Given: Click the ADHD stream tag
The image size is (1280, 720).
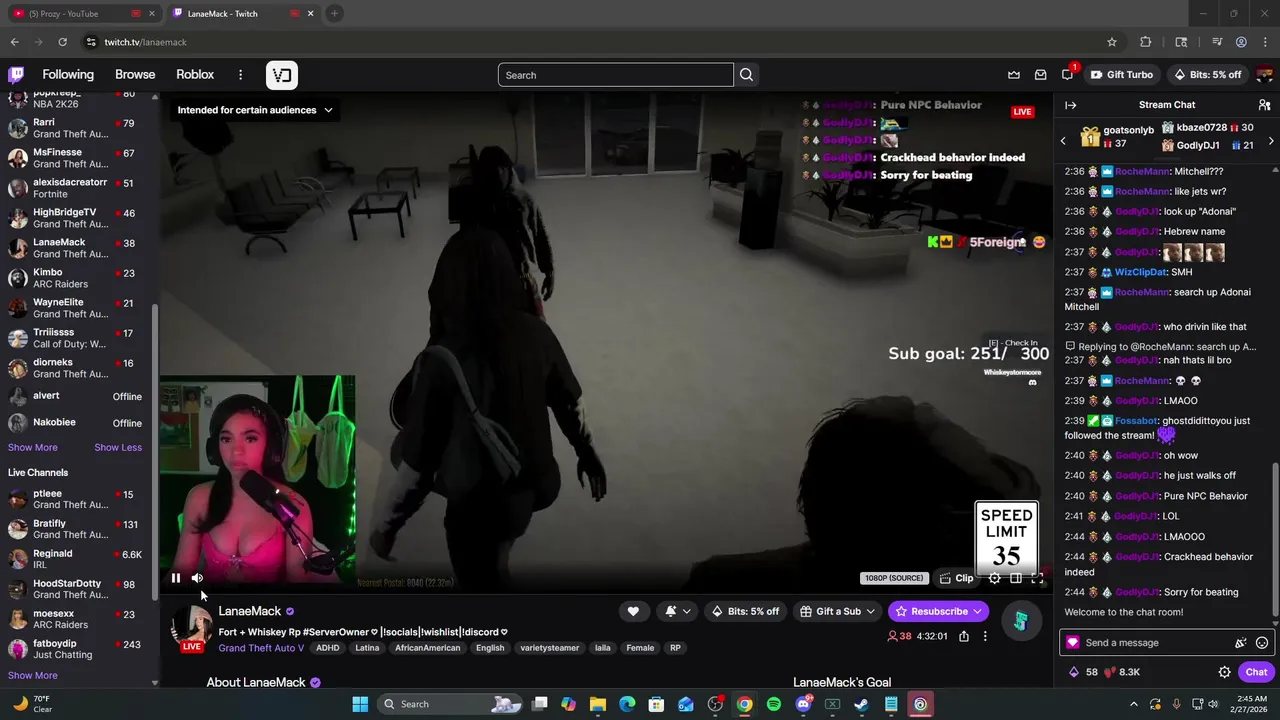Looking at the screenshot, I should [x=328, y=648].
